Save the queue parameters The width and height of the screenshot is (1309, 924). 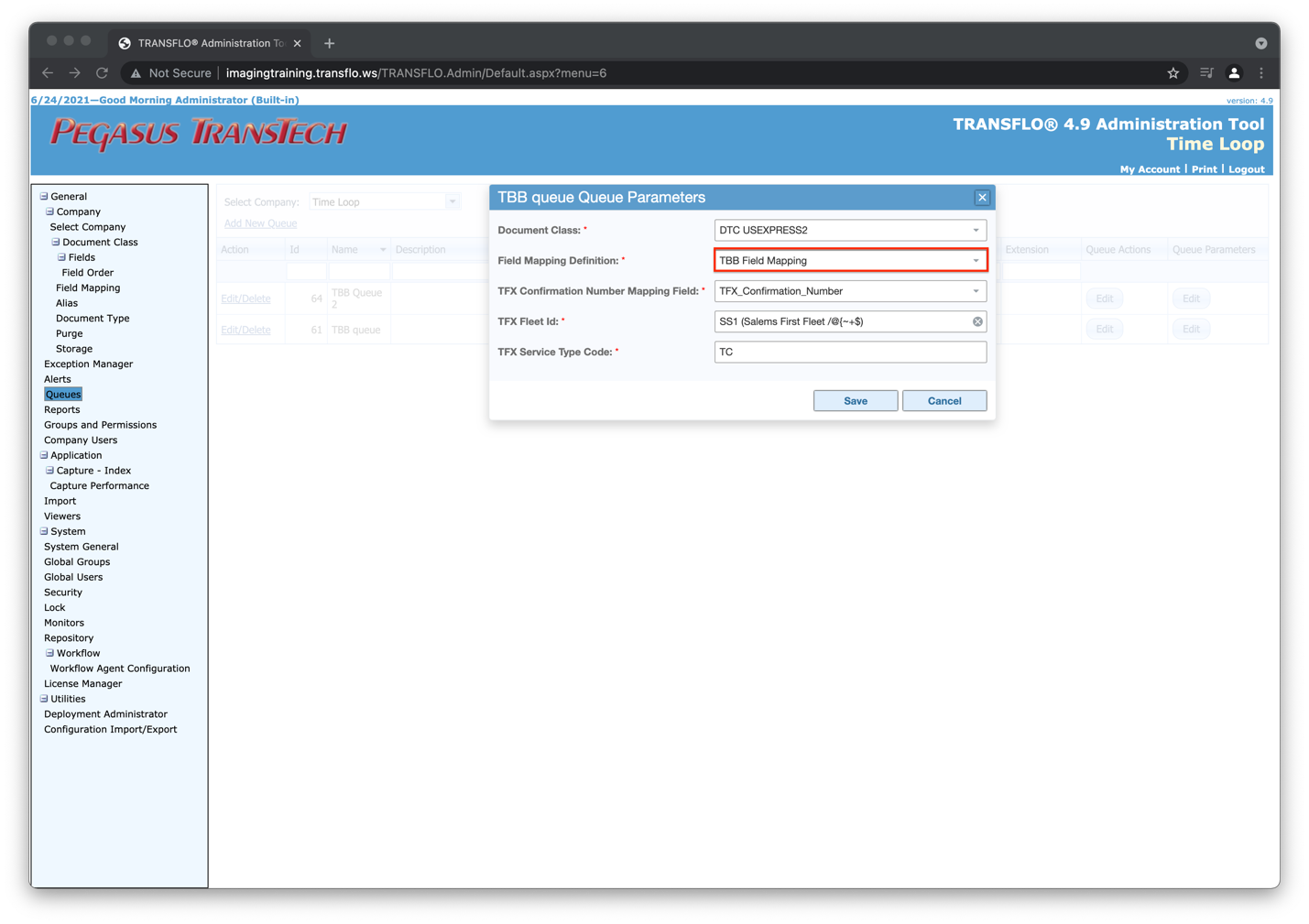tap(856, 401)
